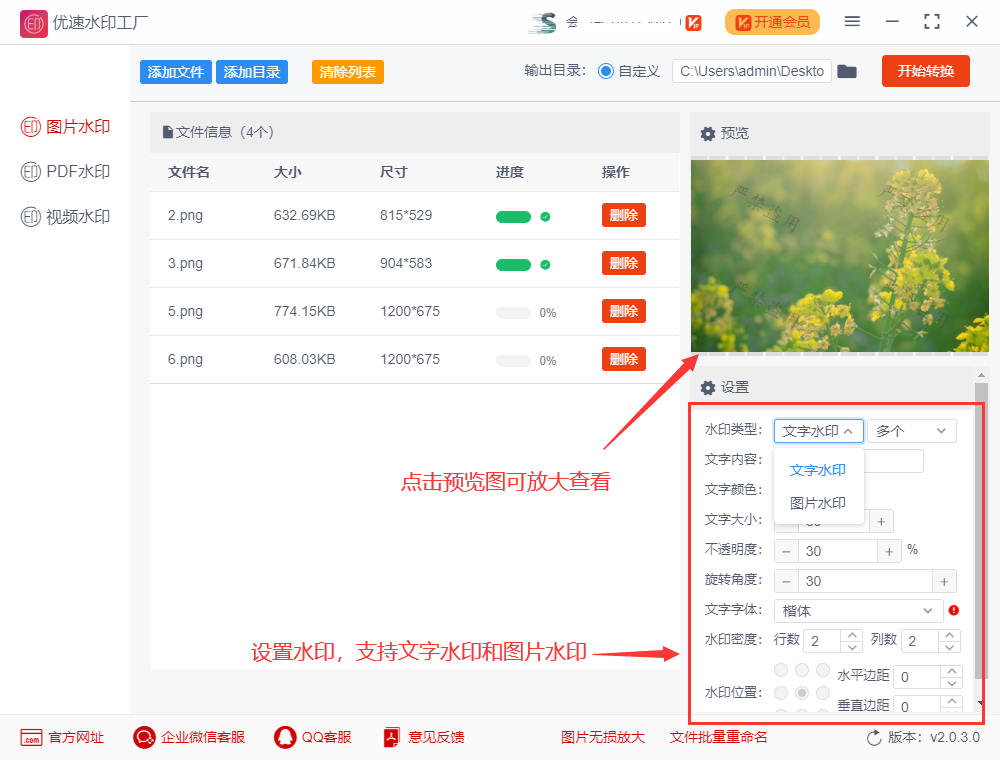
Task: Click the red font warning icon
Action: (x=954, y=610)
